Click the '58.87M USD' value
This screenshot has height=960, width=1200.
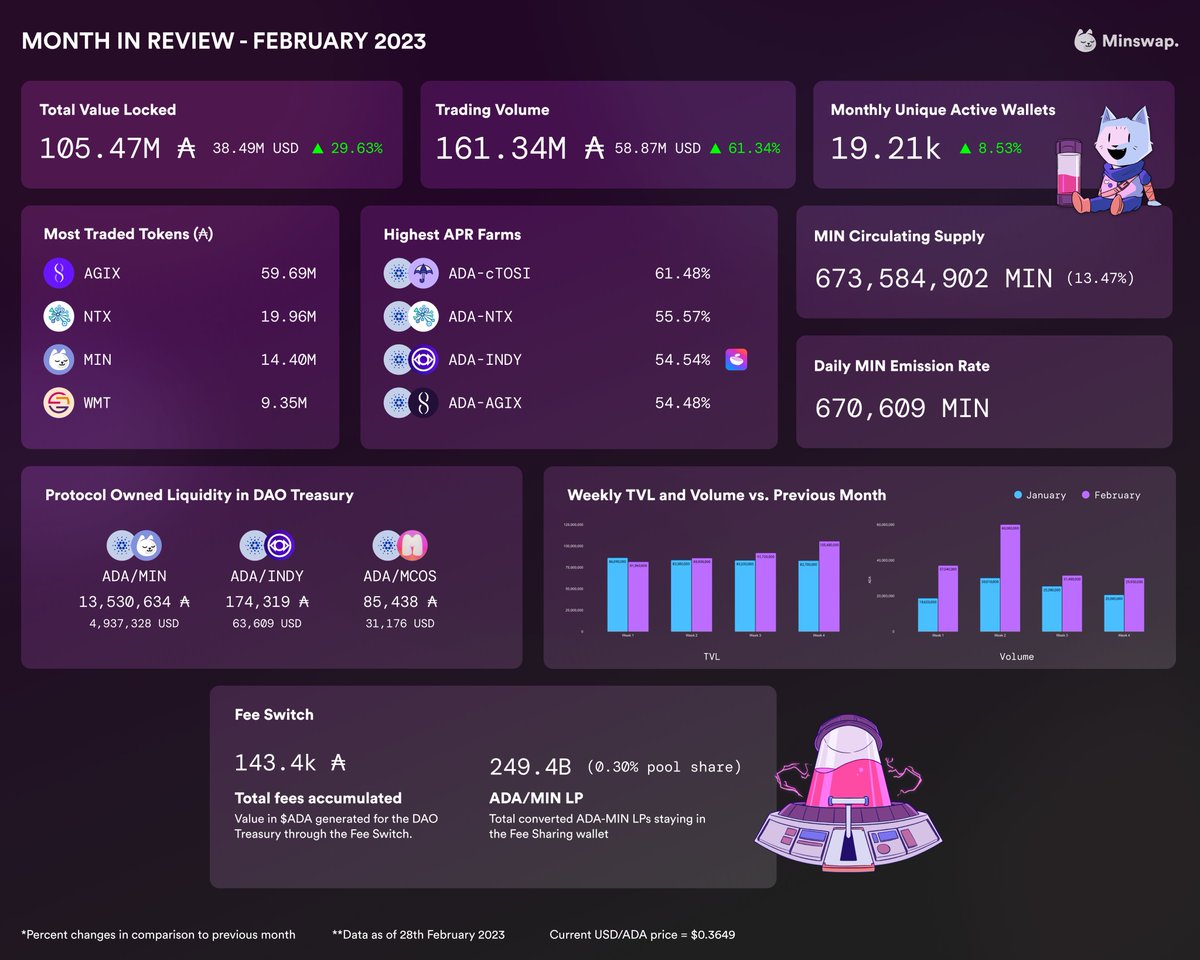(658, 148)
